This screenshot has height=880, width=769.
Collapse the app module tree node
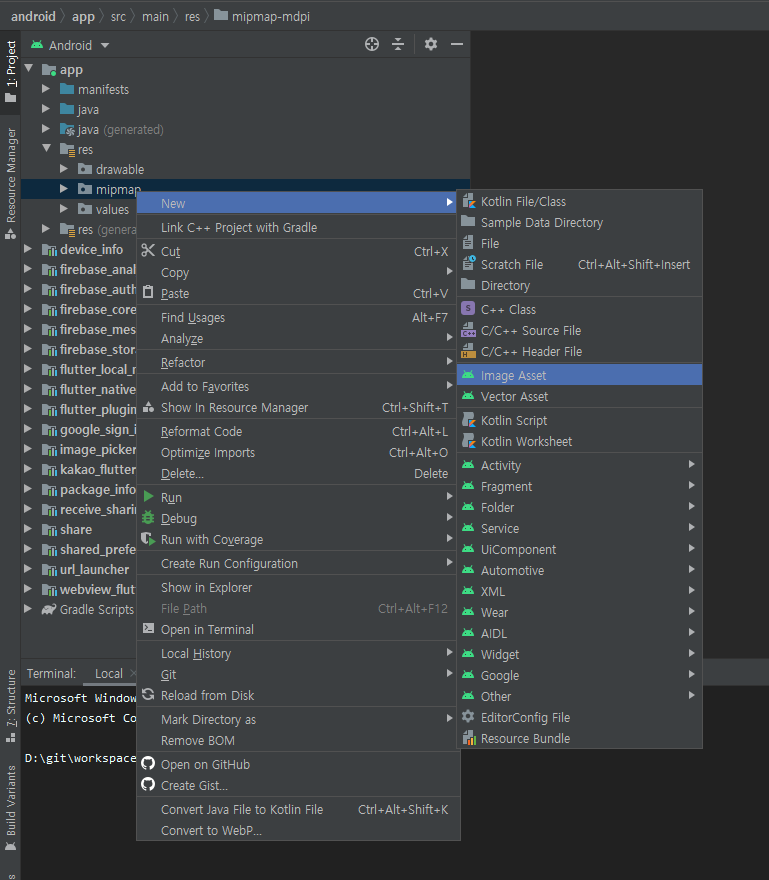[x=29, y=69]
